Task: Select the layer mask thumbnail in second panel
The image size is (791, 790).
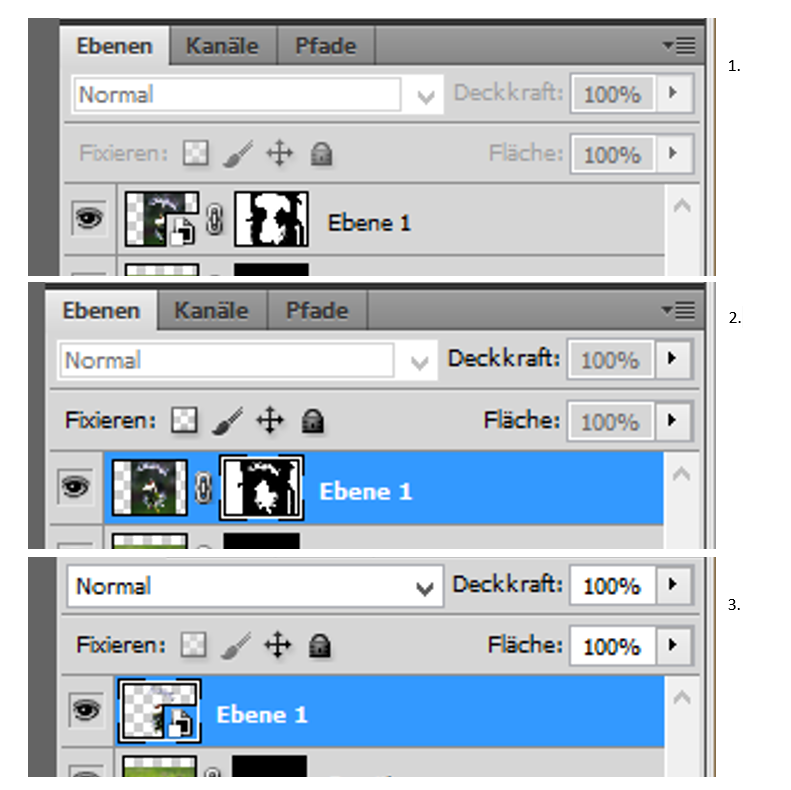Action: coord(261,487)
